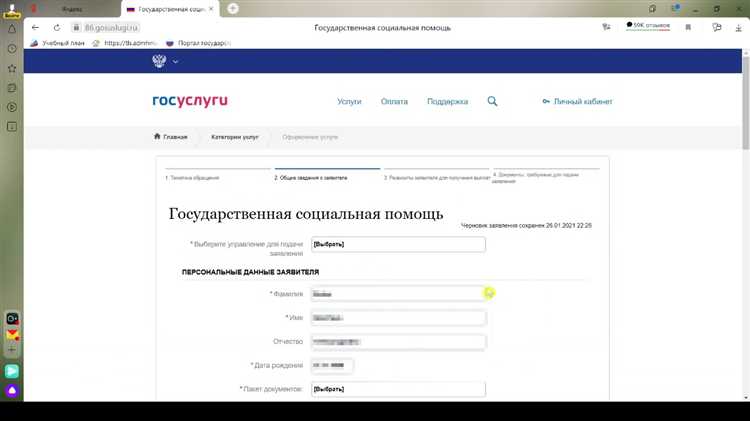Go back with the browser back arrow
This screenshot has height=421, width=750.
coord(35,28)
